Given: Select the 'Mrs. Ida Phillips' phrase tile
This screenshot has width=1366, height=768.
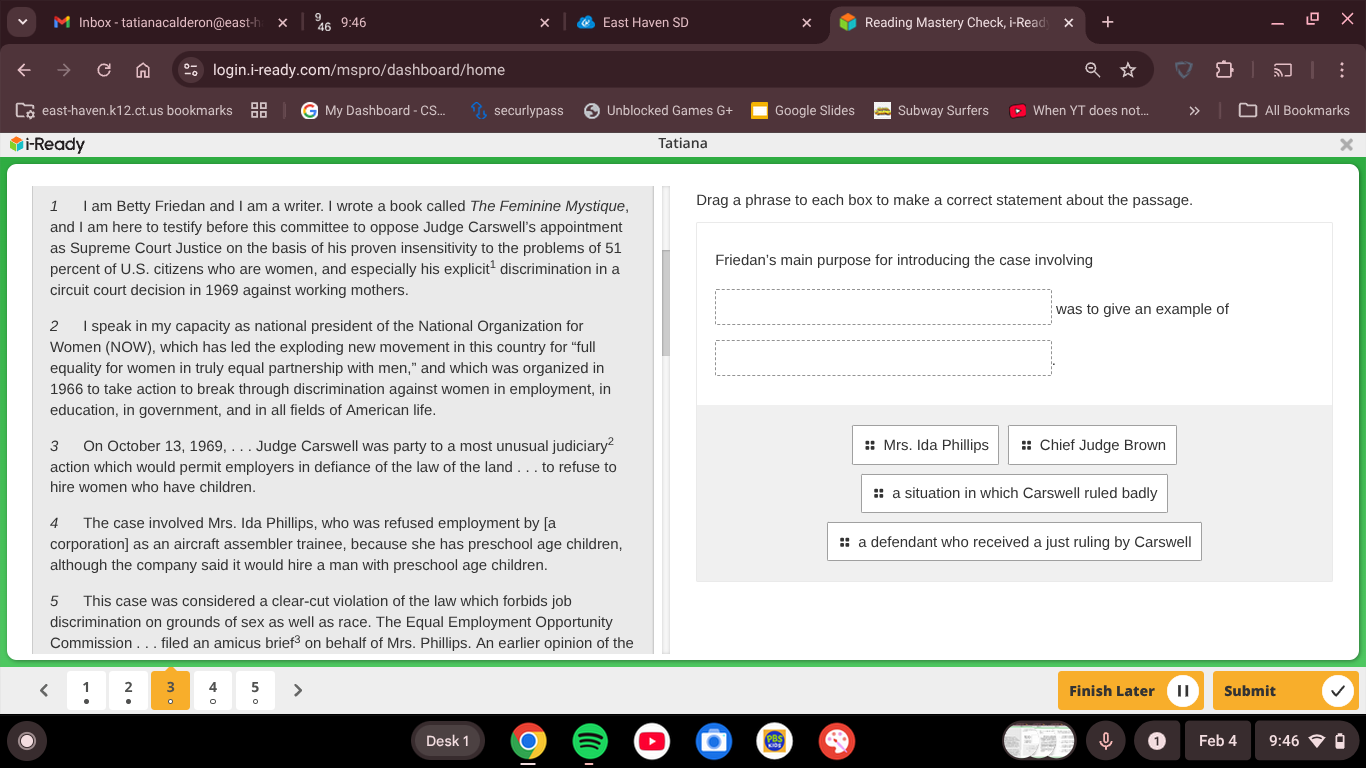Looking at the screenshot, I should pos(925,445).
